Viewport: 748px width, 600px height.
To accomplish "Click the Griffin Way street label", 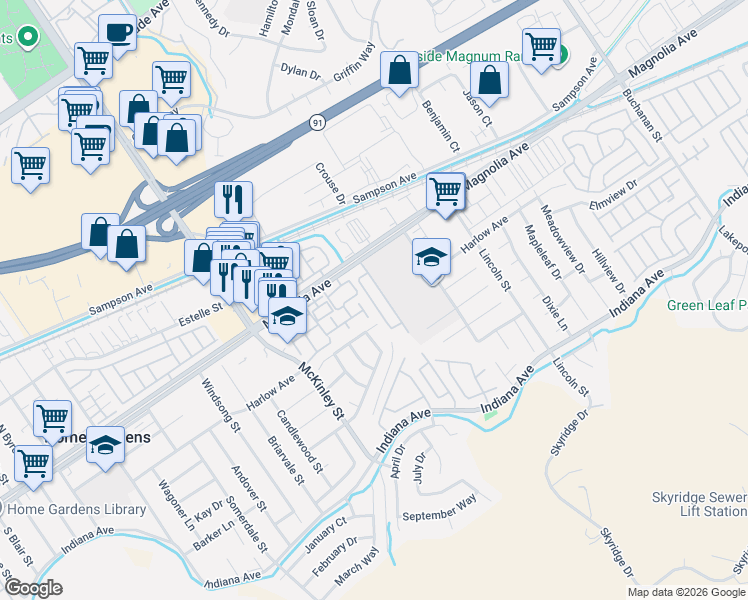I will pyautogui.click(x=354, y=62).
